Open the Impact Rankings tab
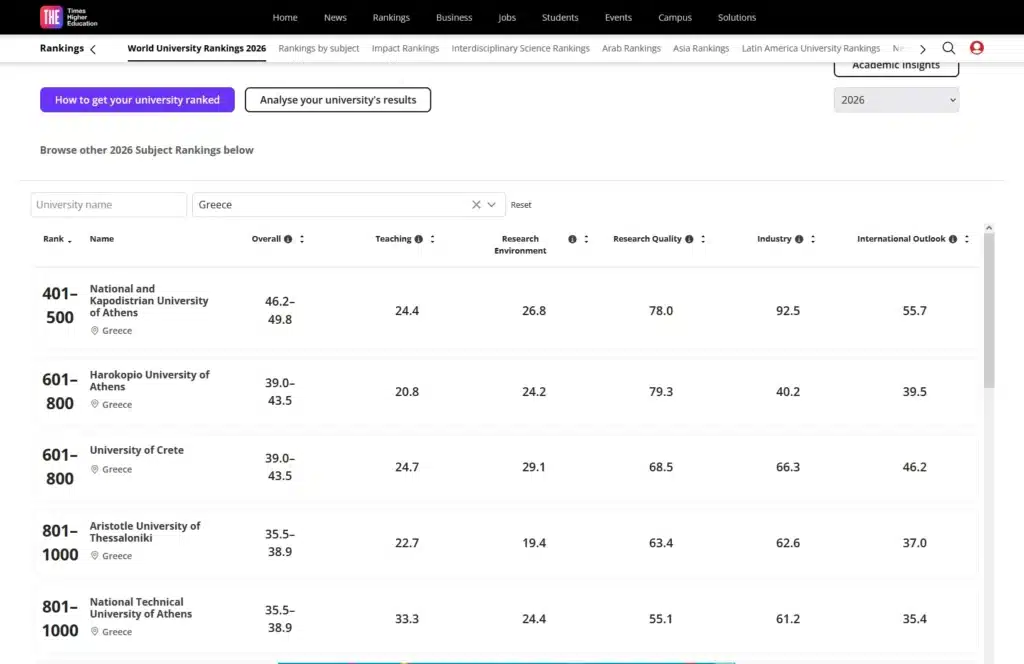Viewport: 1024px width, 664px height. tap(405, 48)
